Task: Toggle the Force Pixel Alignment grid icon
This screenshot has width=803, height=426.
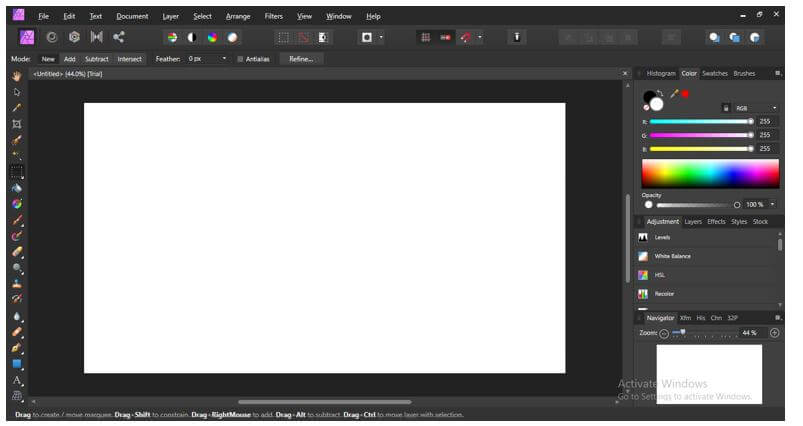Action: (426, 37)
